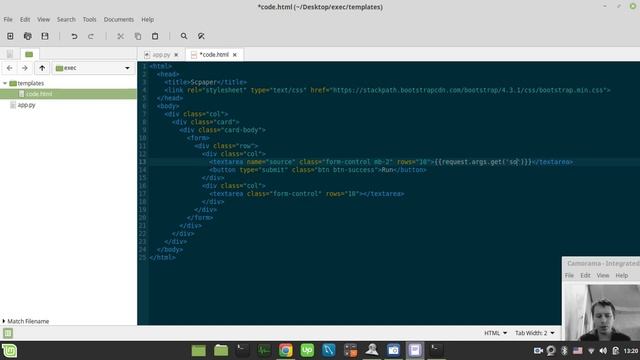
Task: Launch Chrome from the taskbar
Action: (x=286, y=350)
